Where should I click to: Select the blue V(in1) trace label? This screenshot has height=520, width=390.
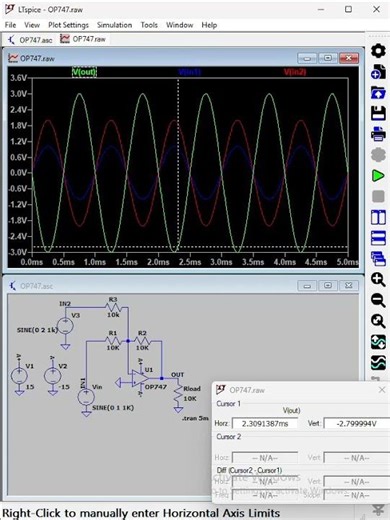pos(189,72)
